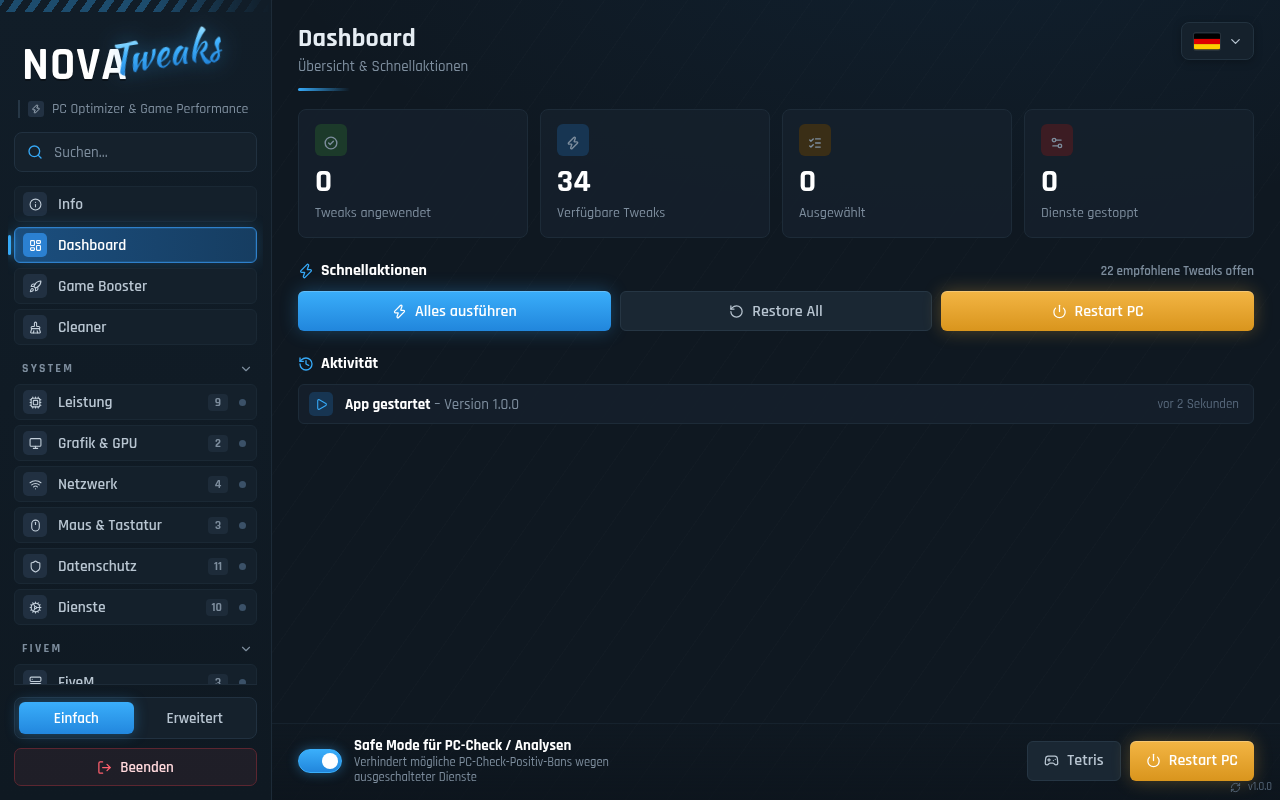Click the Leistung CPU chip icon
The image size is (1280, 800).
(36, 402)
